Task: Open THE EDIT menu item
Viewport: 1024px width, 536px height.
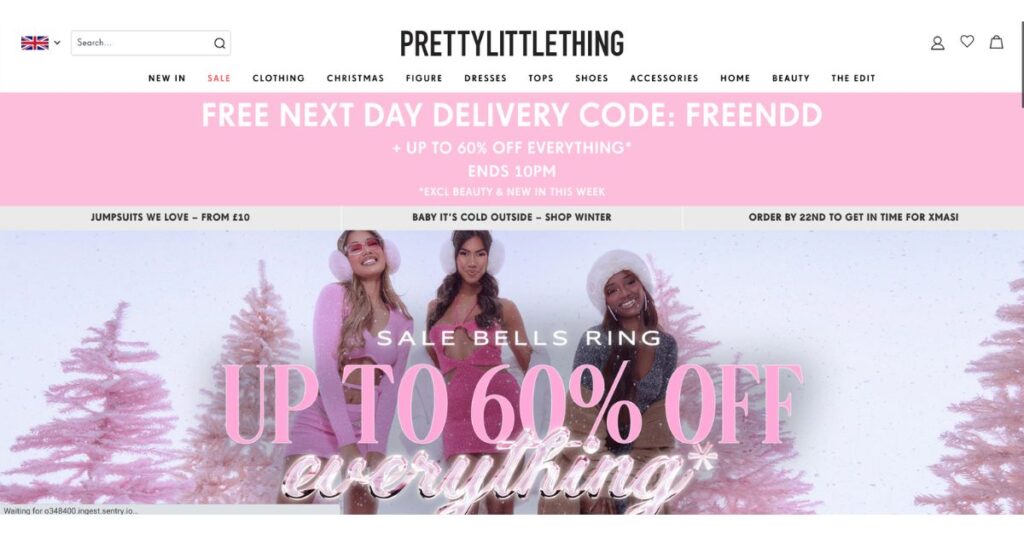Action: pos(853,78)
